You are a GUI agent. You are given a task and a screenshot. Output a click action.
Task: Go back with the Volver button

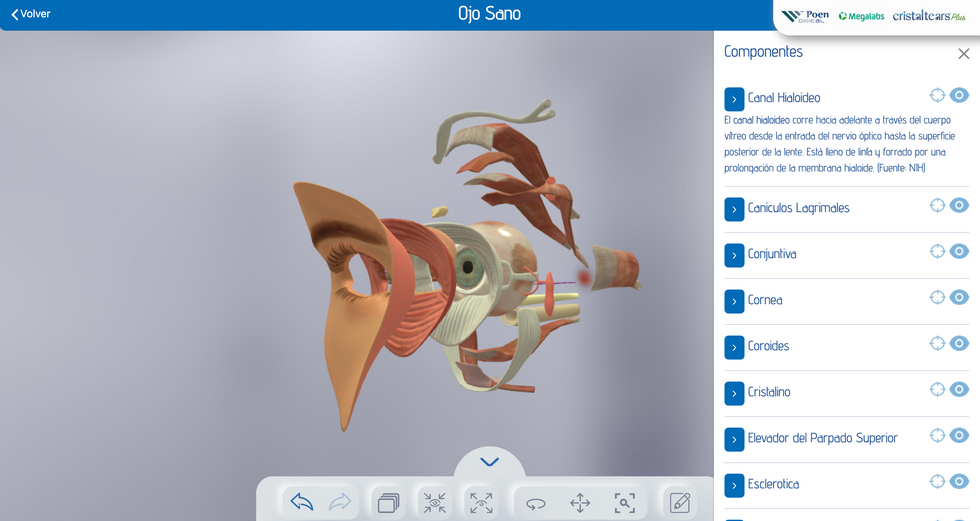click(x=31, y=14)
